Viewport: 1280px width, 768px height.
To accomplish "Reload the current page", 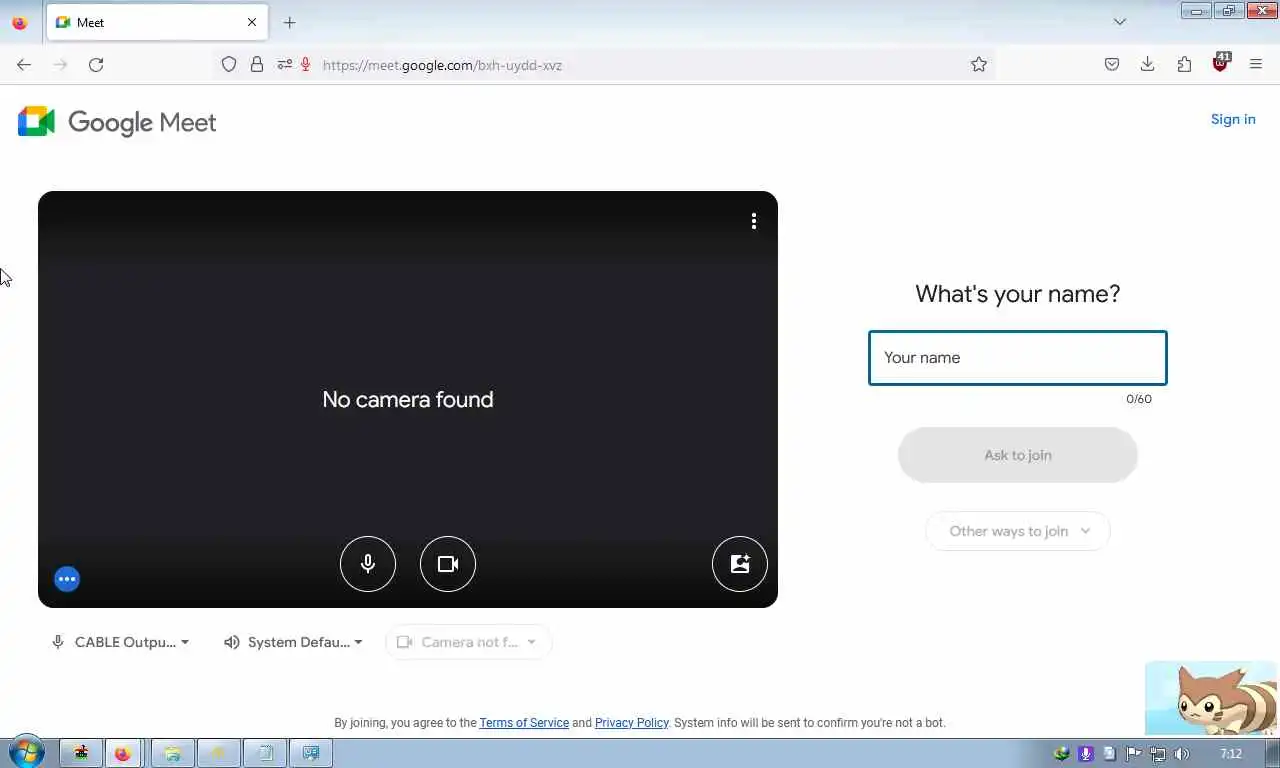I will [96, 65].
